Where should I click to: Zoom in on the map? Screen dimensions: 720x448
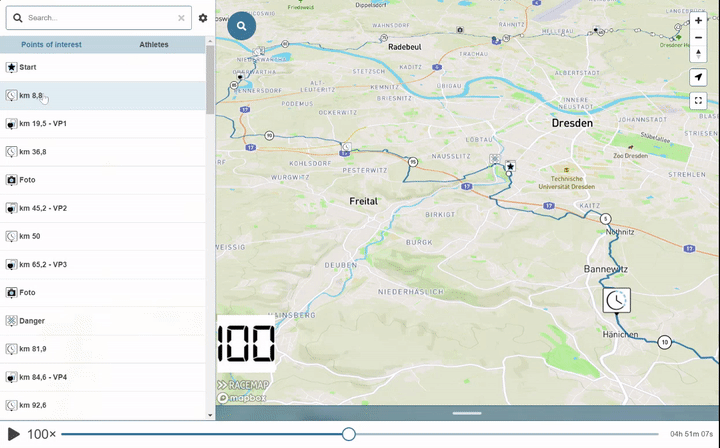click(x=698, y=21)
